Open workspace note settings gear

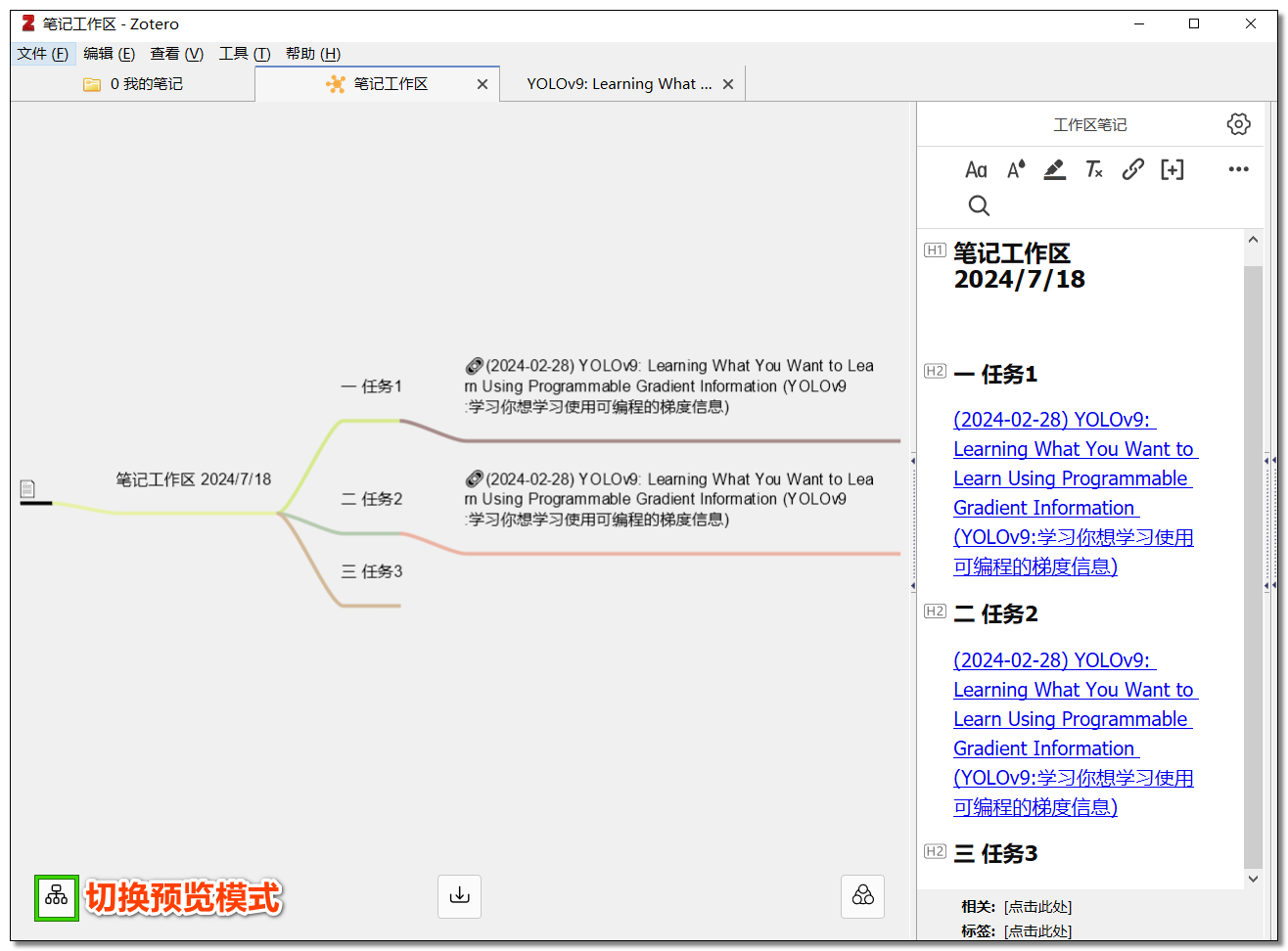point(1238,124)
